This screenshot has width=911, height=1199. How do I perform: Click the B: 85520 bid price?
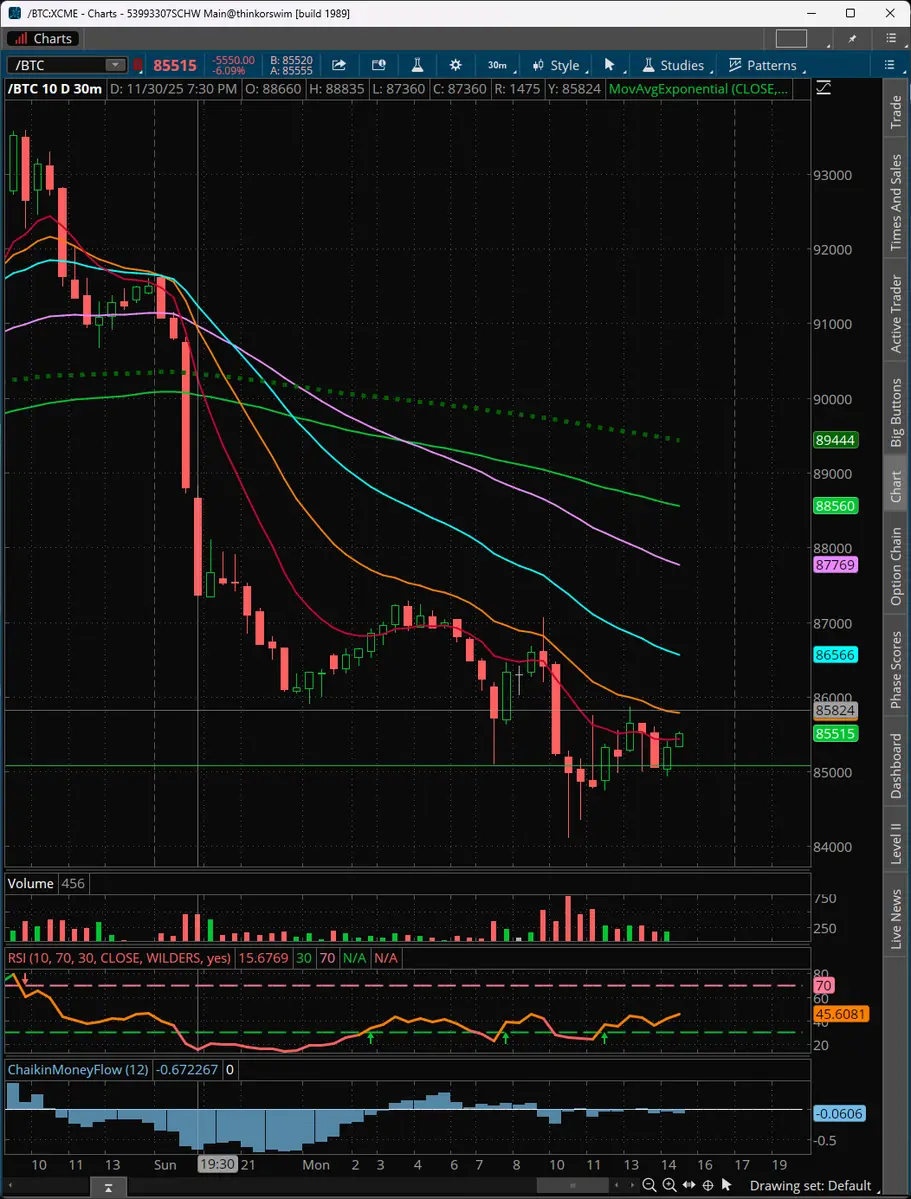(x=291, y=60)
